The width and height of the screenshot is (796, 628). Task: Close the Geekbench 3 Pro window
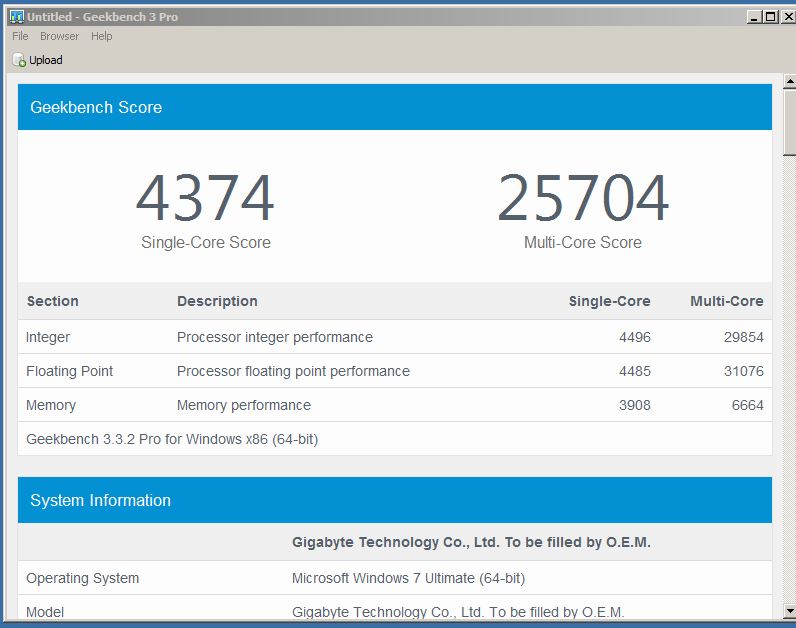coord(788,17)
